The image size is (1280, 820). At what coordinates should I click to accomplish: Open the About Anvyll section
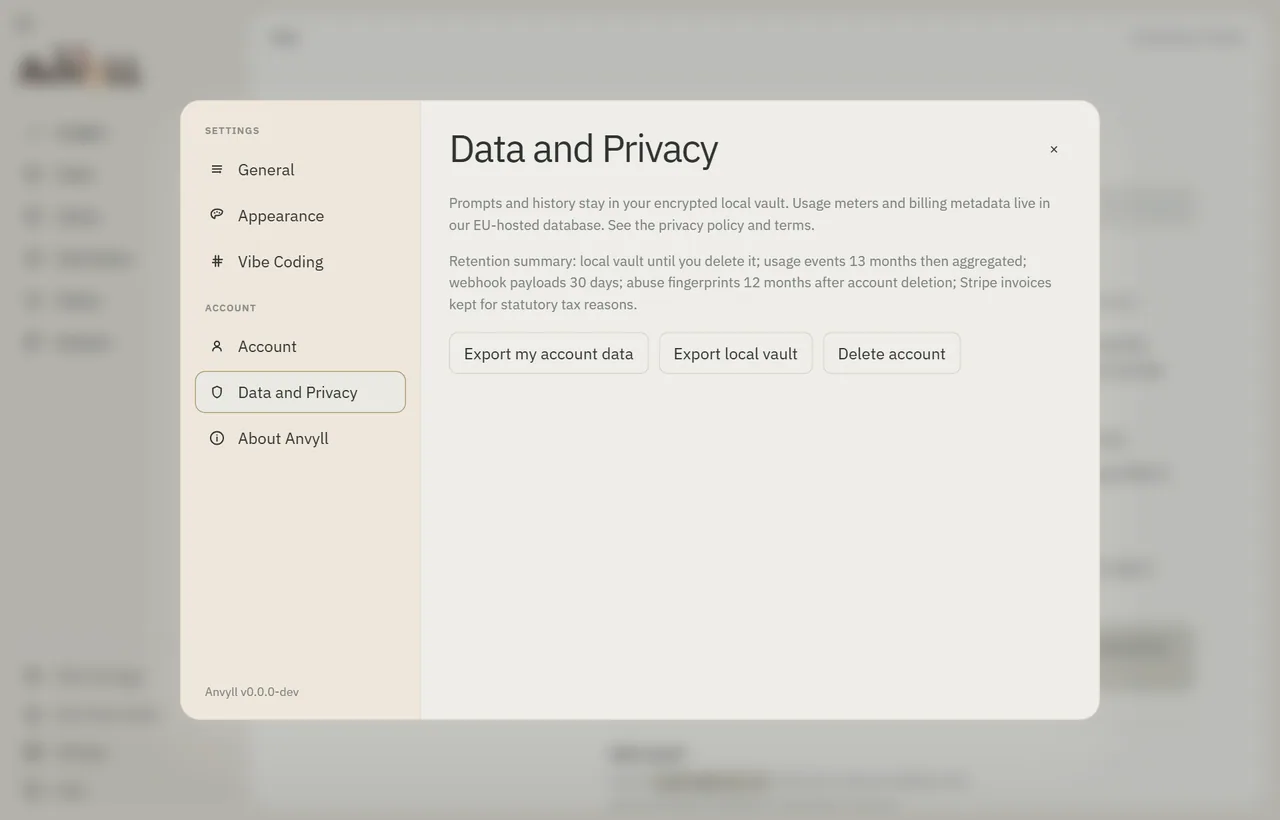point(300,438)
